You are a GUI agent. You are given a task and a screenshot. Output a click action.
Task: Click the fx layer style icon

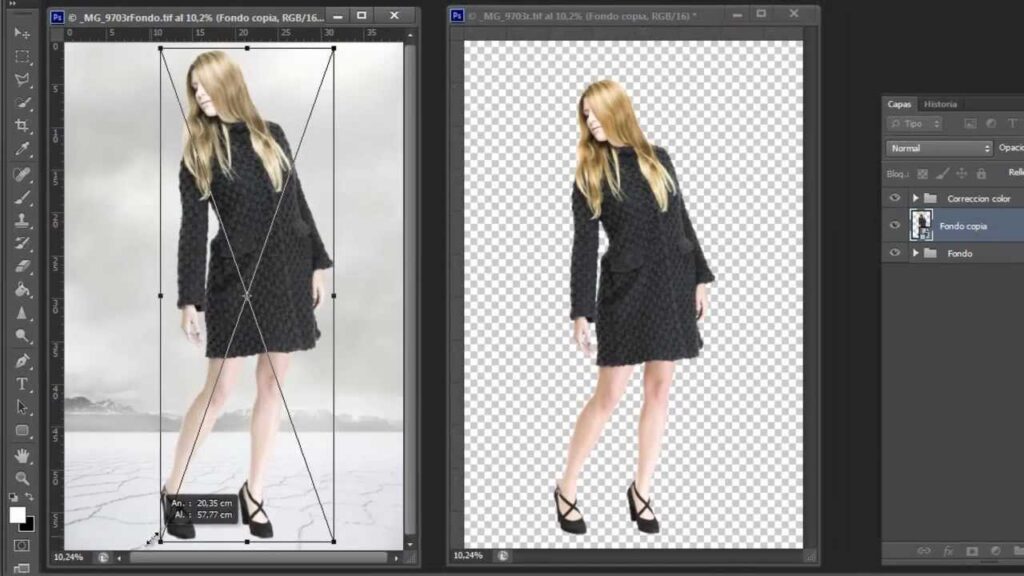[x=945, y=551]
